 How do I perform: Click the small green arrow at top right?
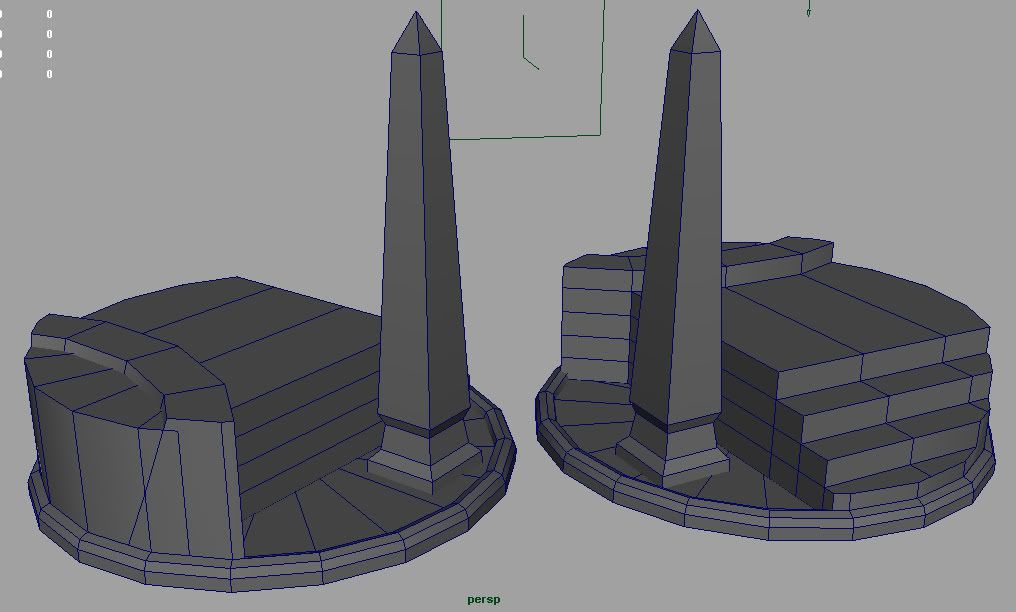[x=808, y=11]
